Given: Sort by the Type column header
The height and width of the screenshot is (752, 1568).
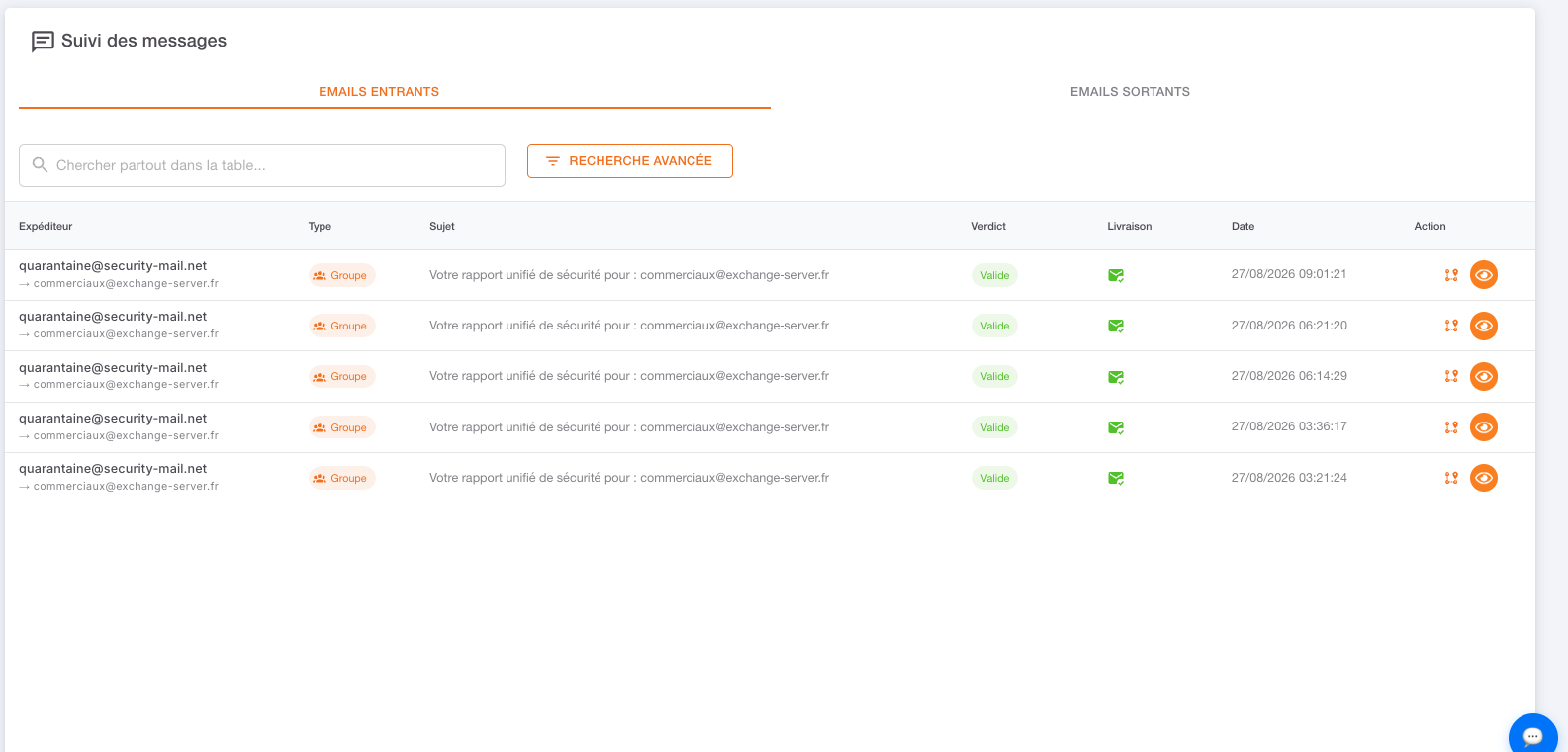Looking at the screenshot, I should pos(320,226).
